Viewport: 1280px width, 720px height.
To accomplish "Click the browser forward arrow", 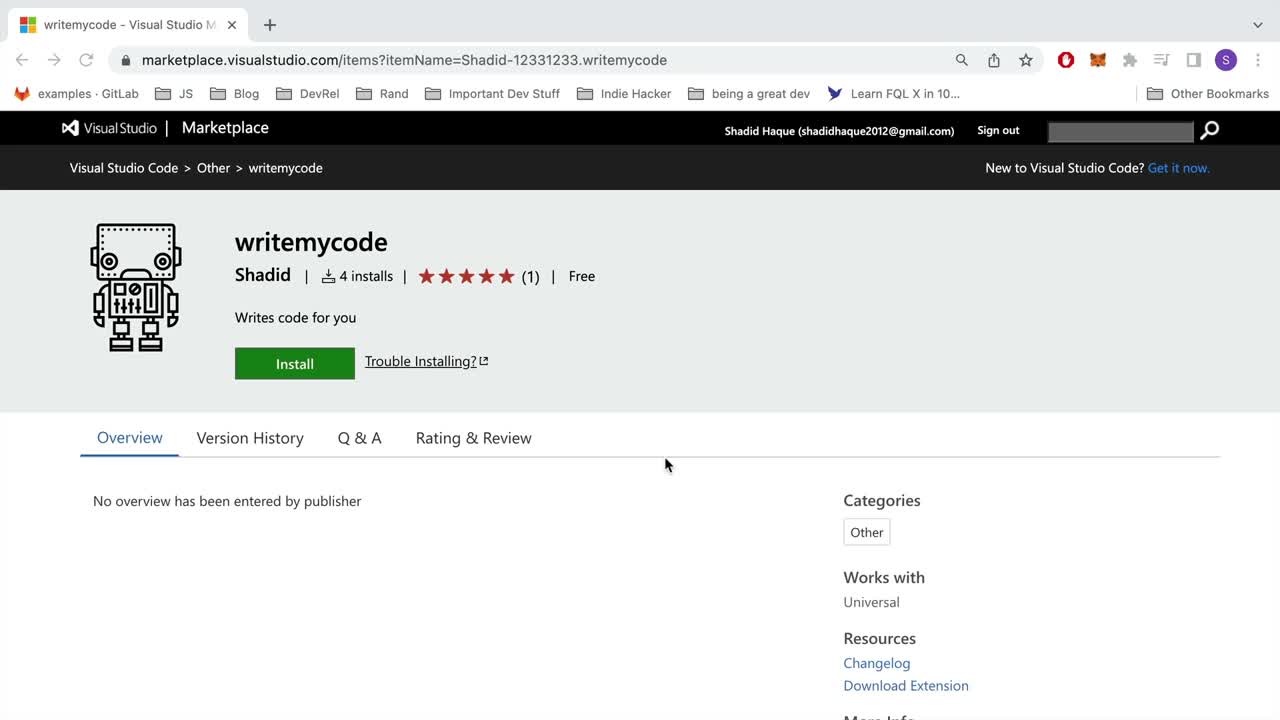I will tap(54, 60).
